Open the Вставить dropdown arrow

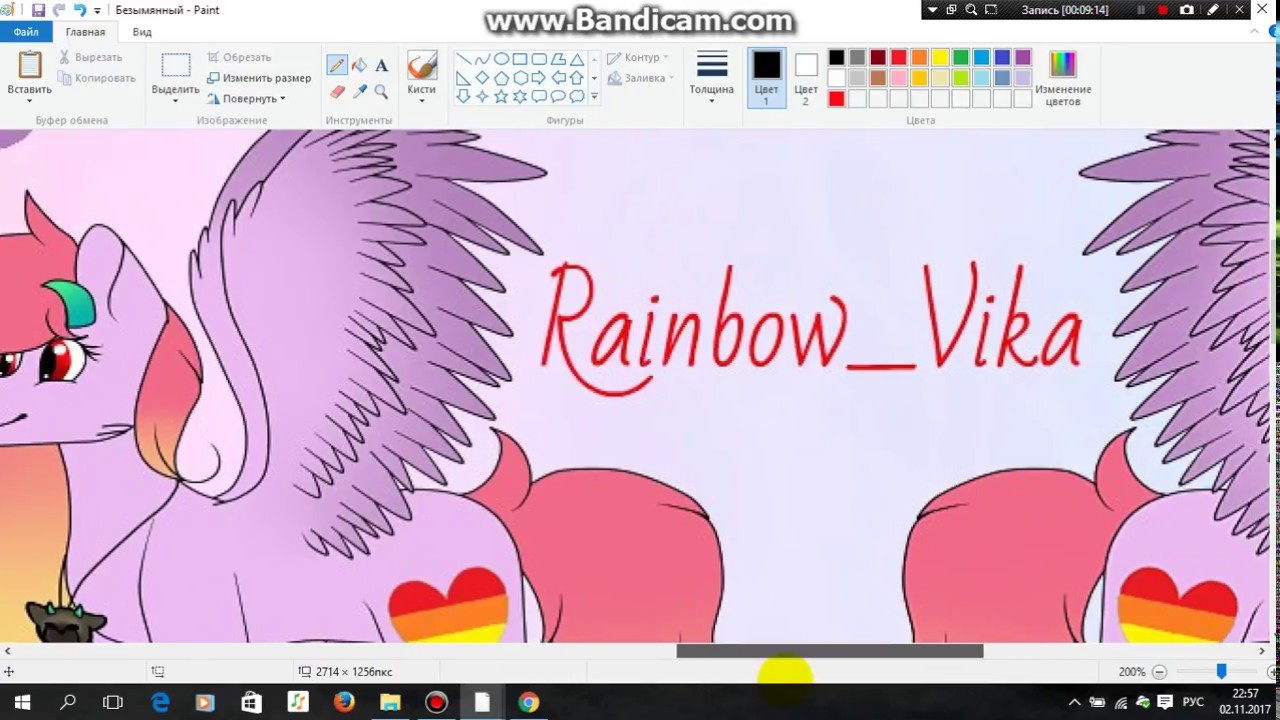click(x=30, y=100)
